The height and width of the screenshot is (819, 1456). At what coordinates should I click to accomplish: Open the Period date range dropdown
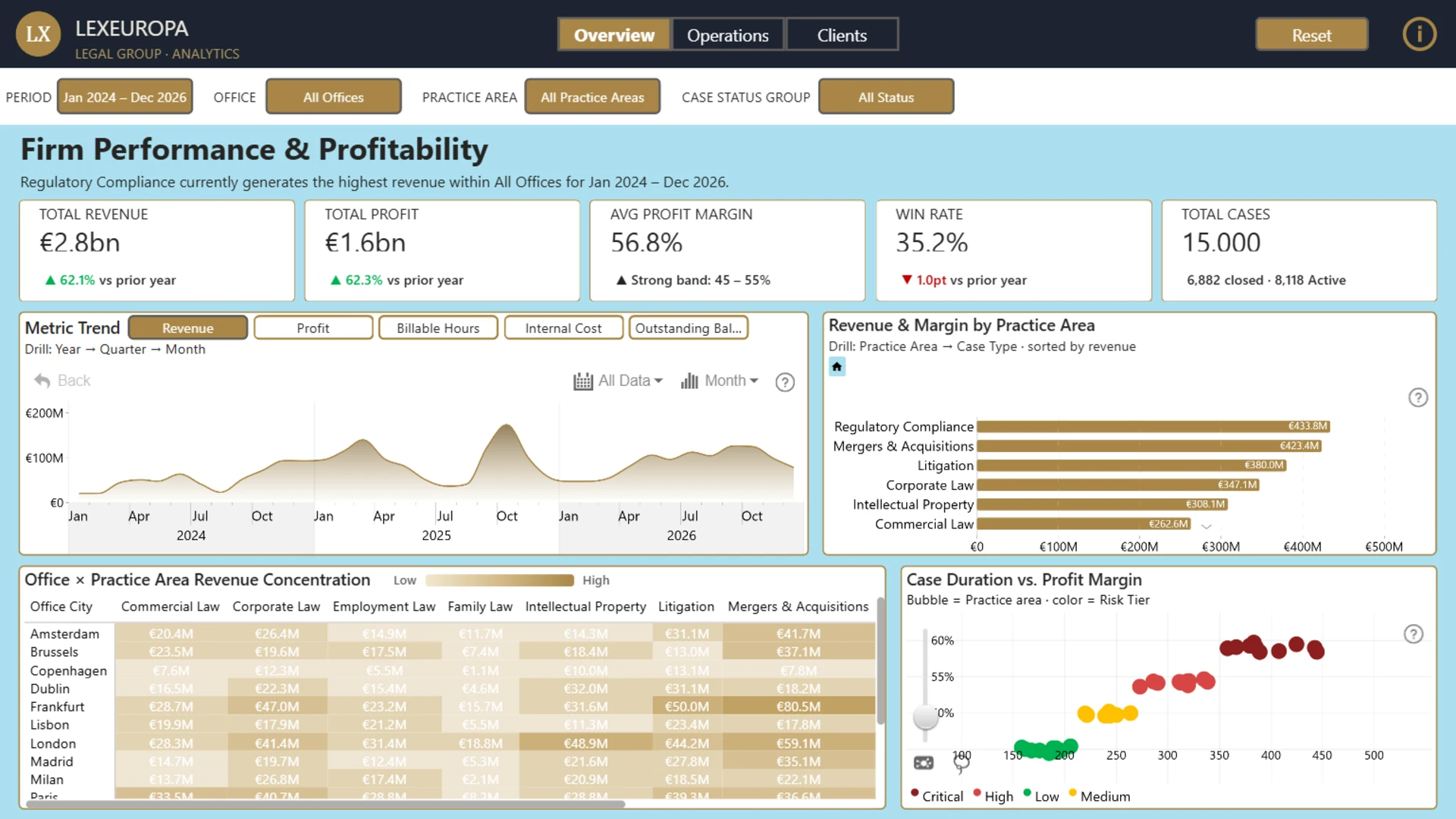click(x=125, y=97)
